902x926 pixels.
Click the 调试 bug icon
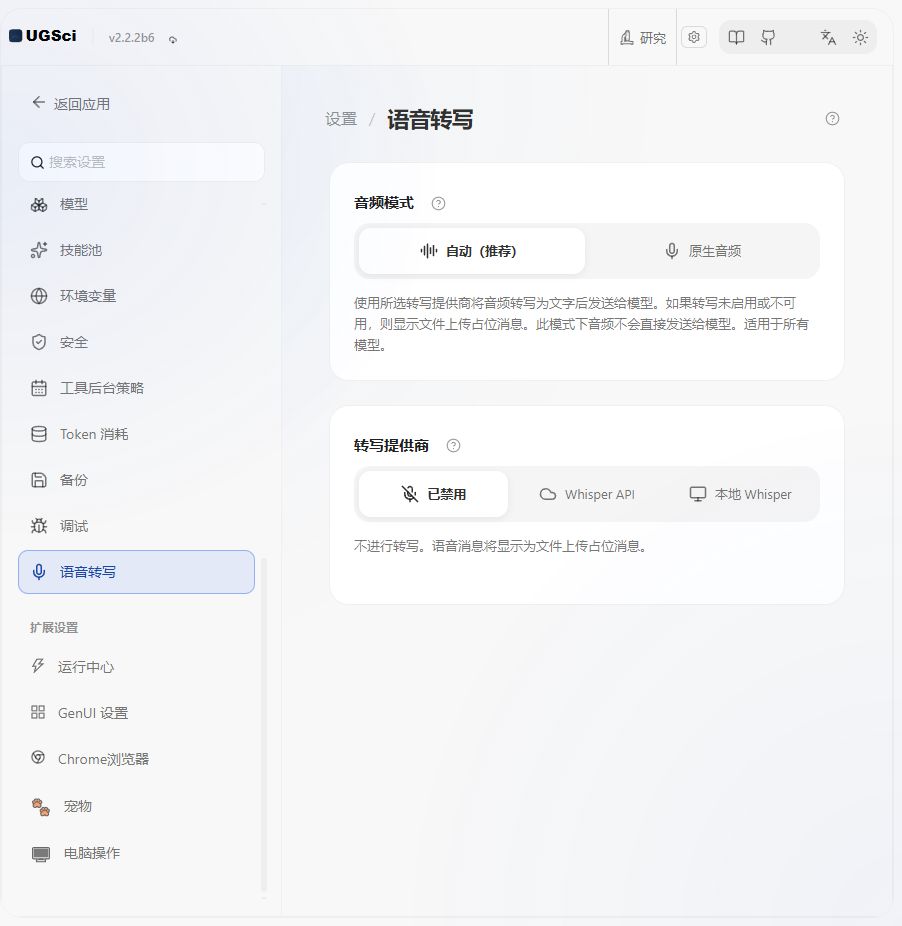(39, 526)
